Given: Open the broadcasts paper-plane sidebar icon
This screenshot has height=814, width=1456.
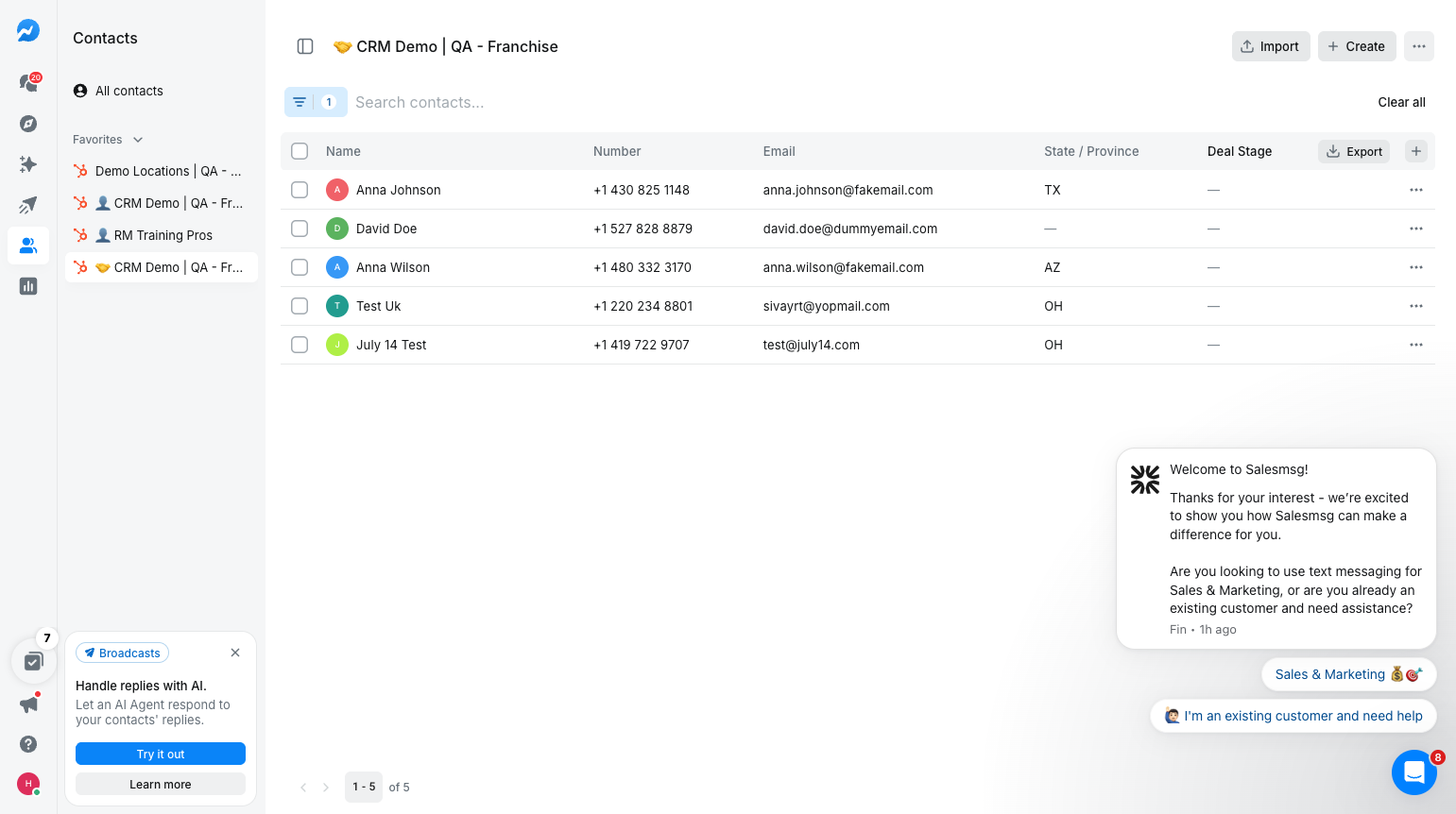Looking at the screenshot, I should click(x=28, y=205).
